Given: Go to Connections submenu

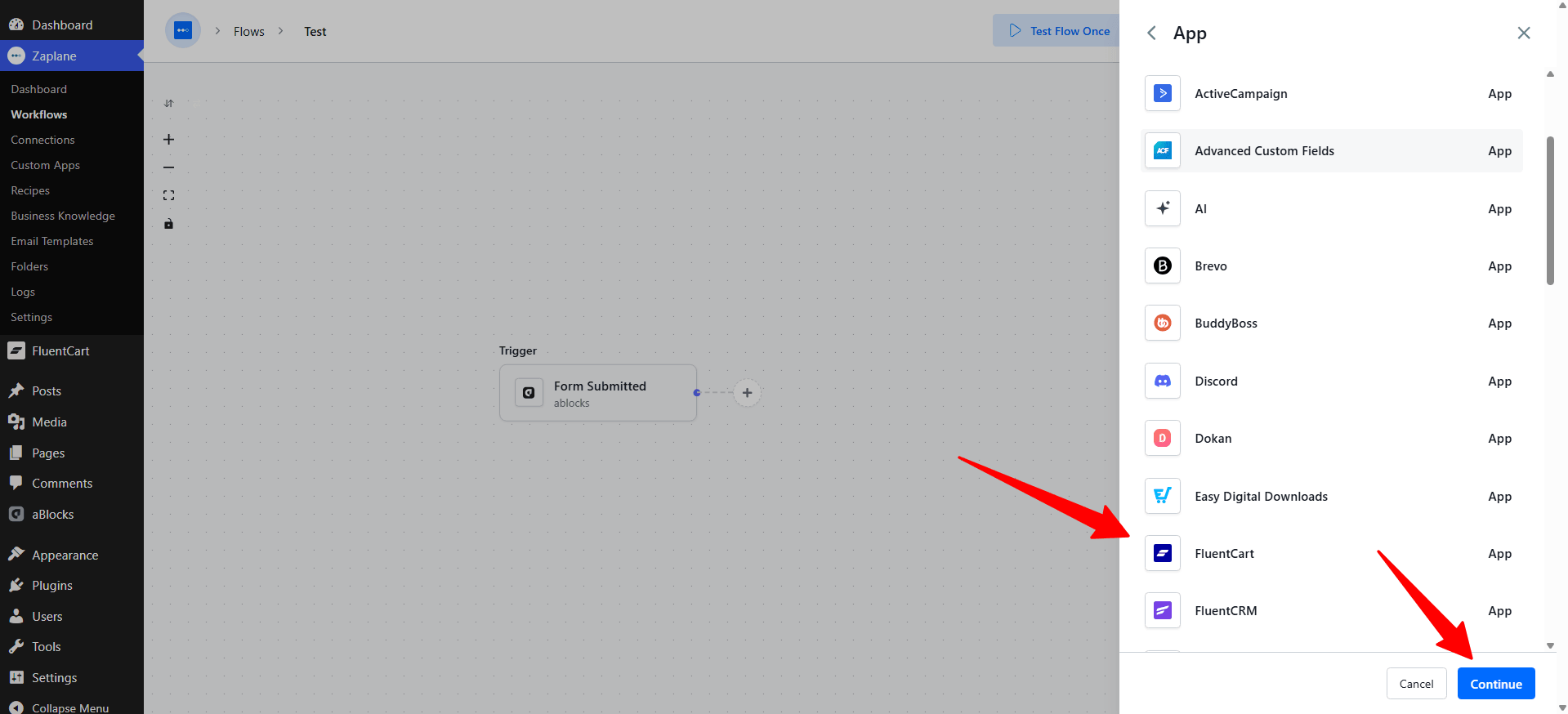Looking at the screenshot, I should pyautogui.click(x=42, y=140).
